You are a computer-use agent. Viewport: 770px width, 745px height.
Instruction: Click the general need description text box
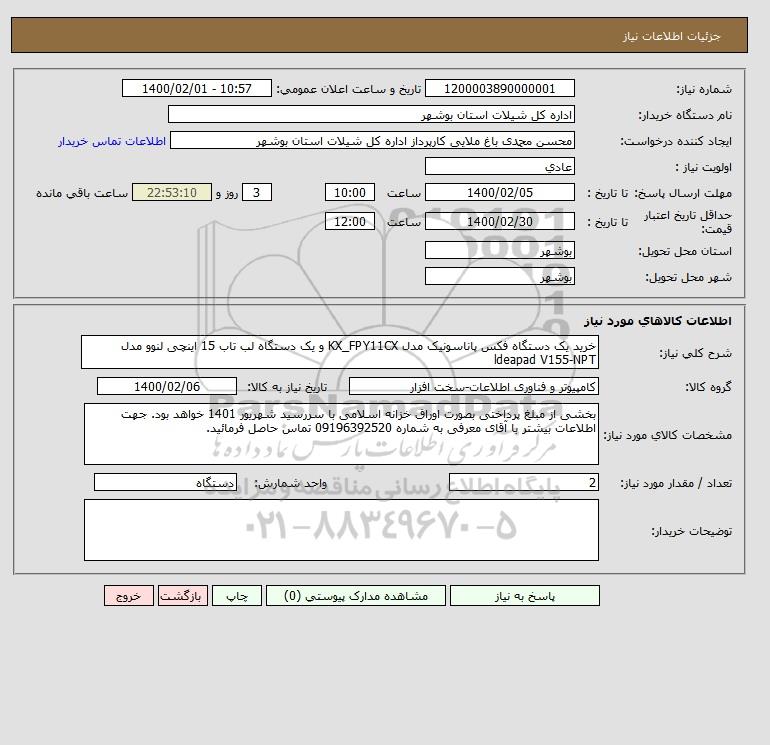(x=340, y=352)
